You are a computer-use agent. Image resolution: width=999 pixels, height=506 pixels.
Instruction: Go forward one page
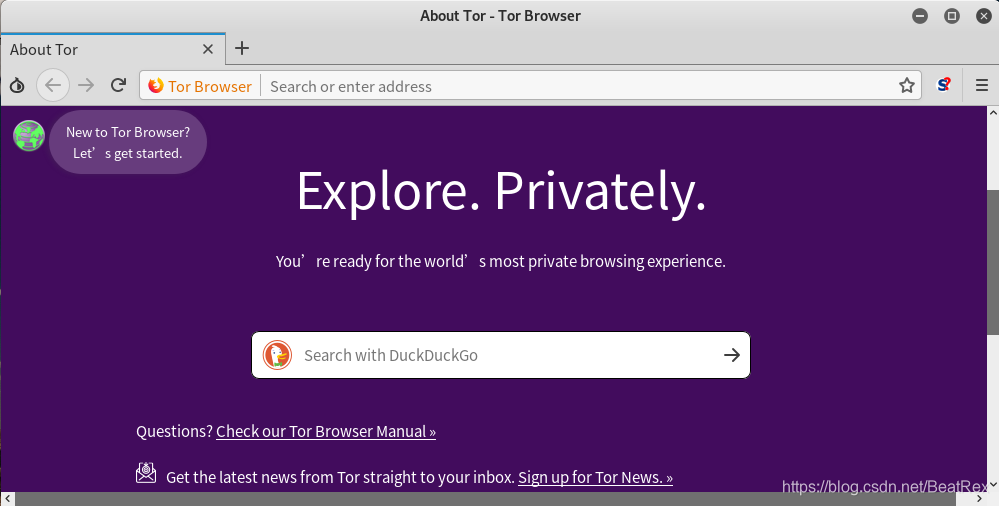86,85
